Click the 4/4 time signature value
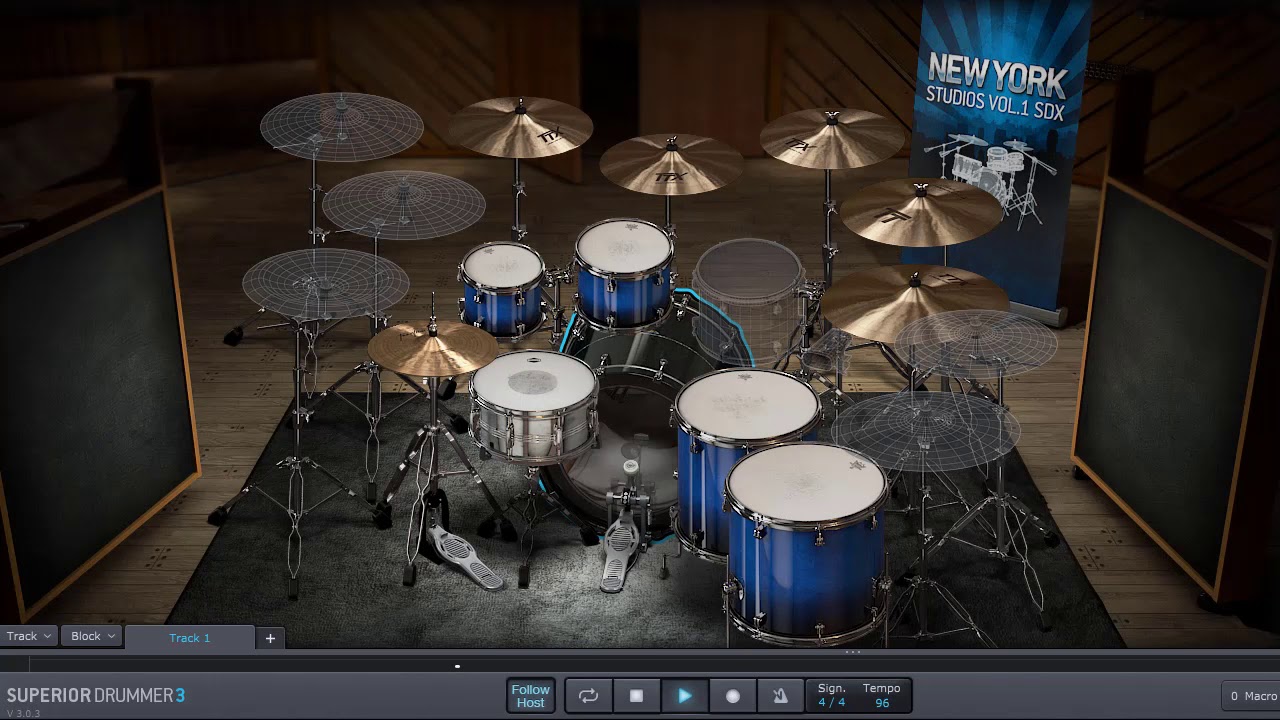Viewport: 1280px width, 720px height. coord(831,702)
